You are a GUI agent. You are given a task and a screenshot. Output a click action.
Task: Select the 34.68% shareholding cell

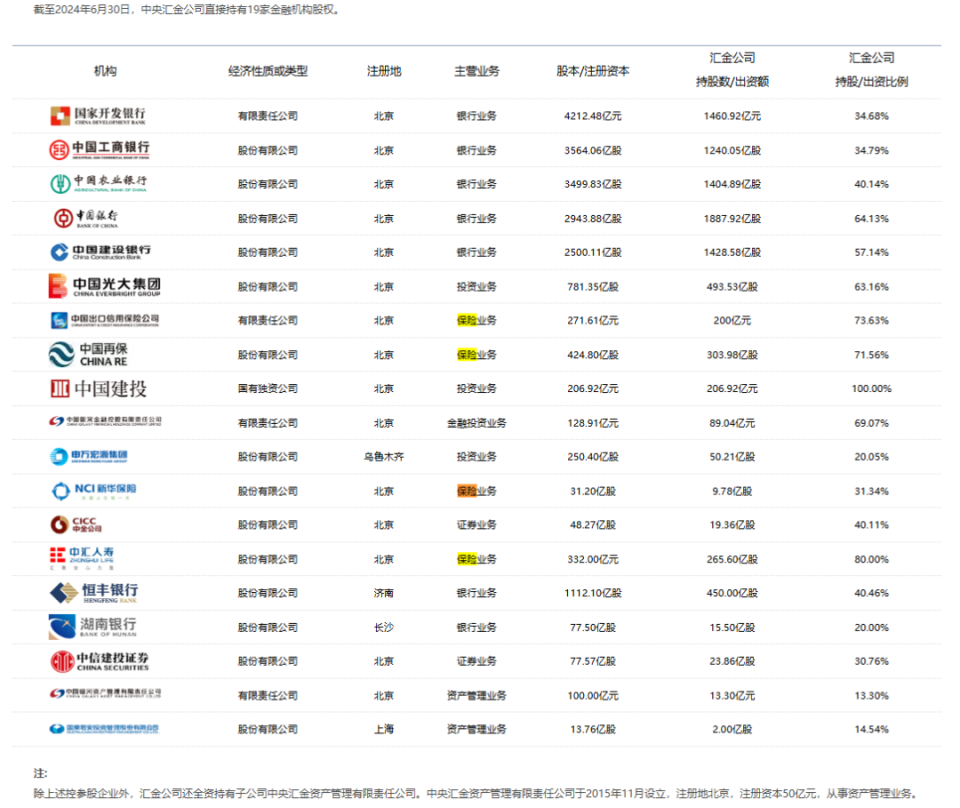click(872, 116)
